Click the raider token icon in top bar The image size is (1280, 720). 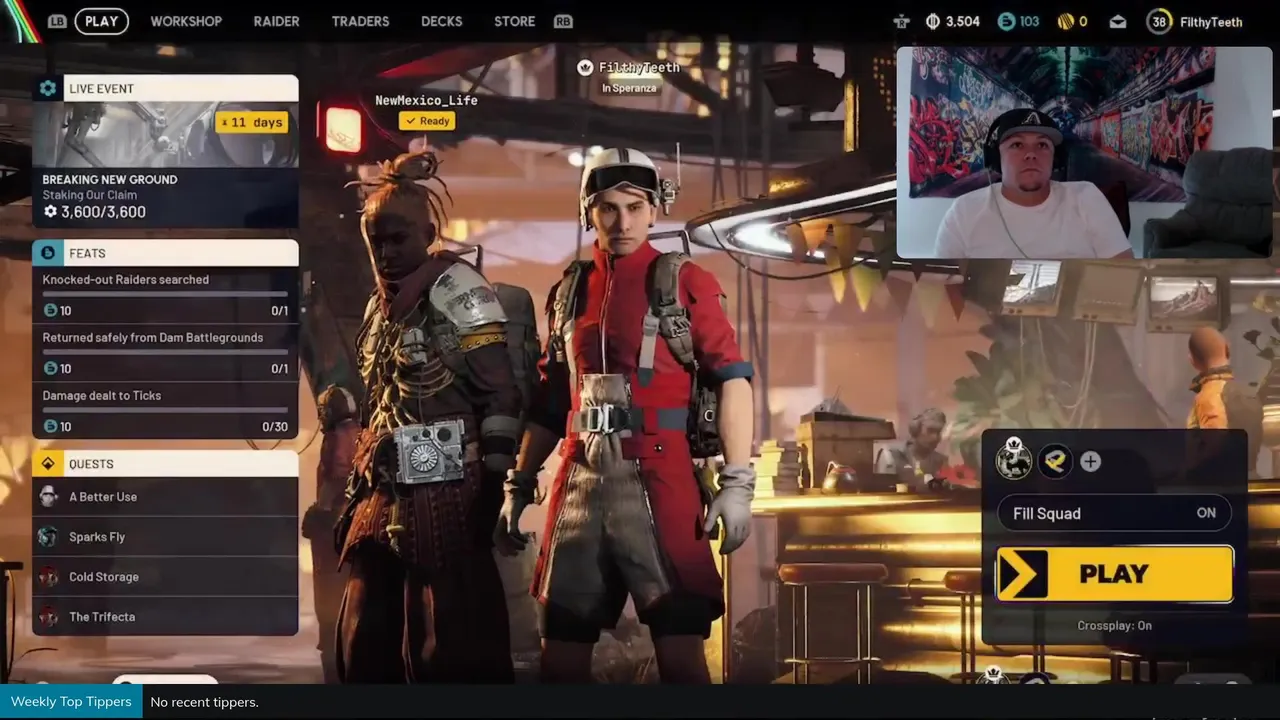coord(901,21)
